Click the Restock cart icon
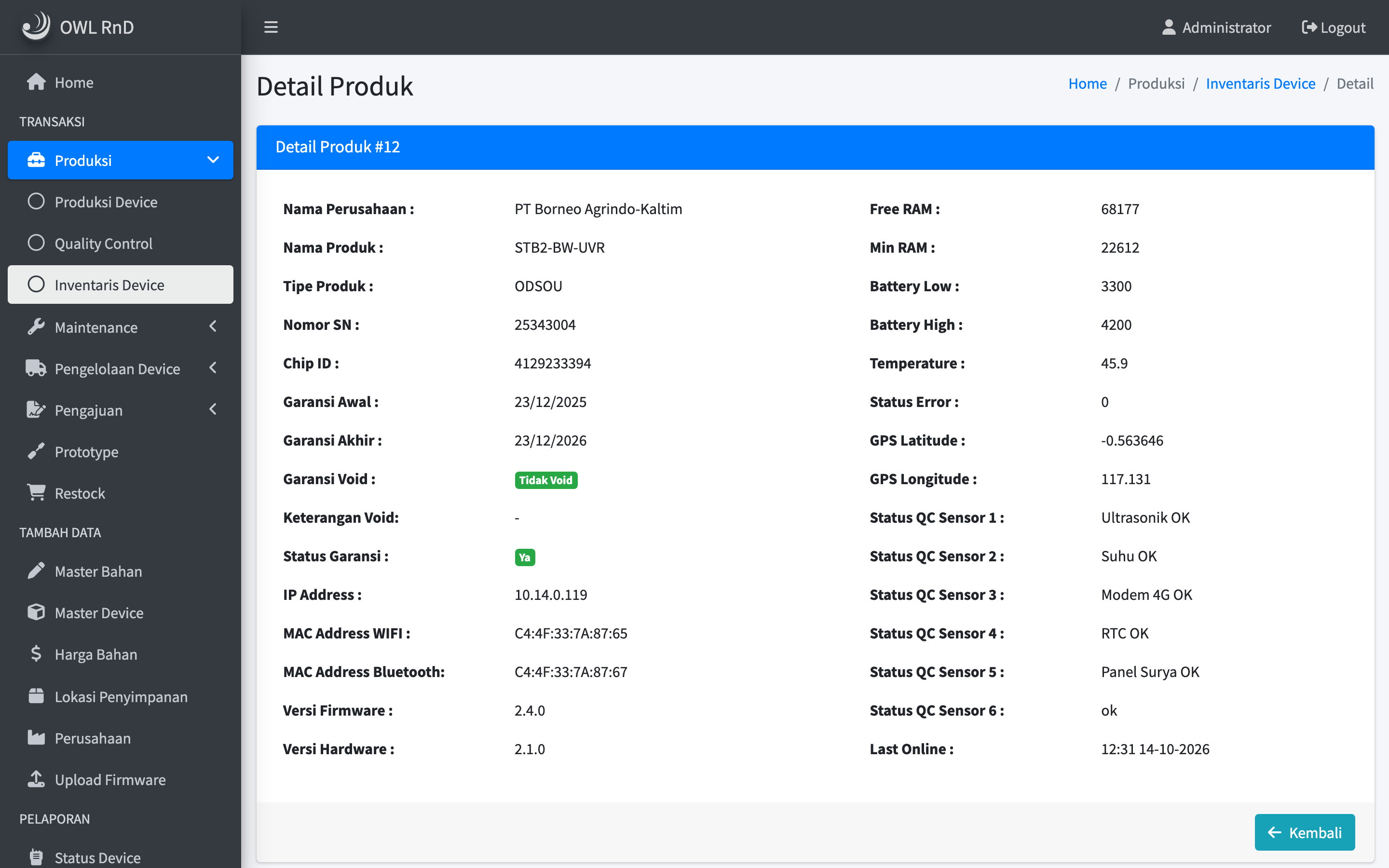 click(36, 492)
